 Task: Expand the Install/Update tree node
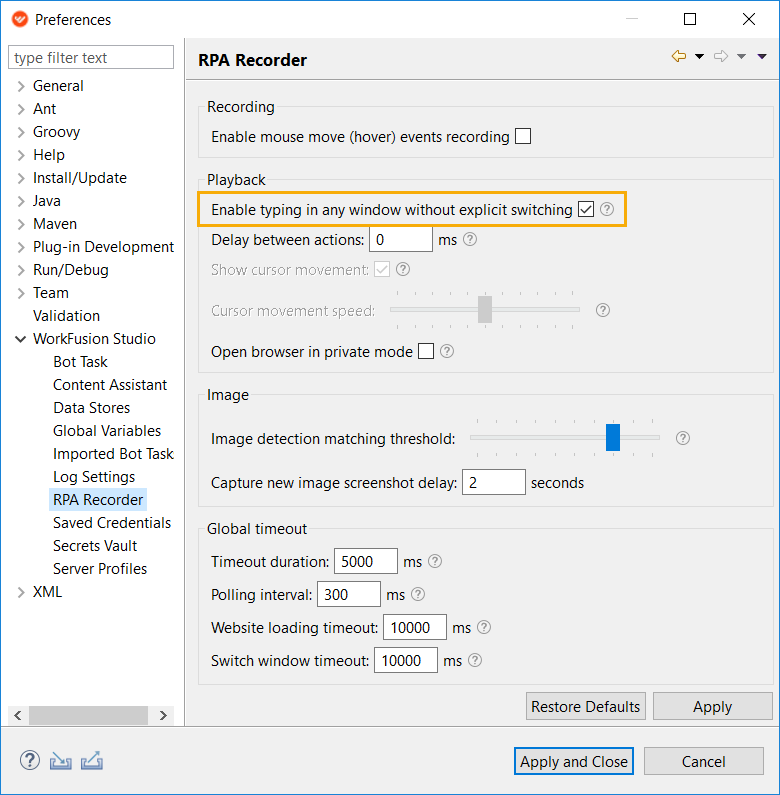21,178
